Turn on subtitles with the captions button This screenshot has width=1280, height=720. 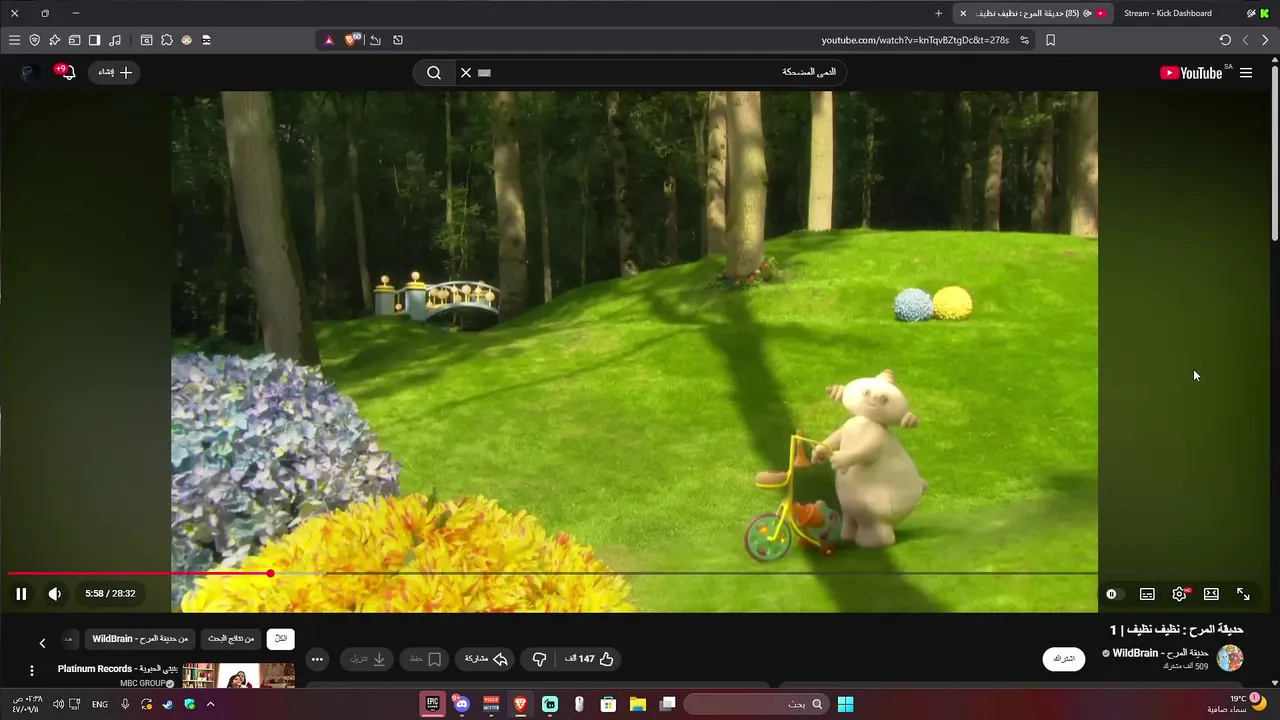1147,594
